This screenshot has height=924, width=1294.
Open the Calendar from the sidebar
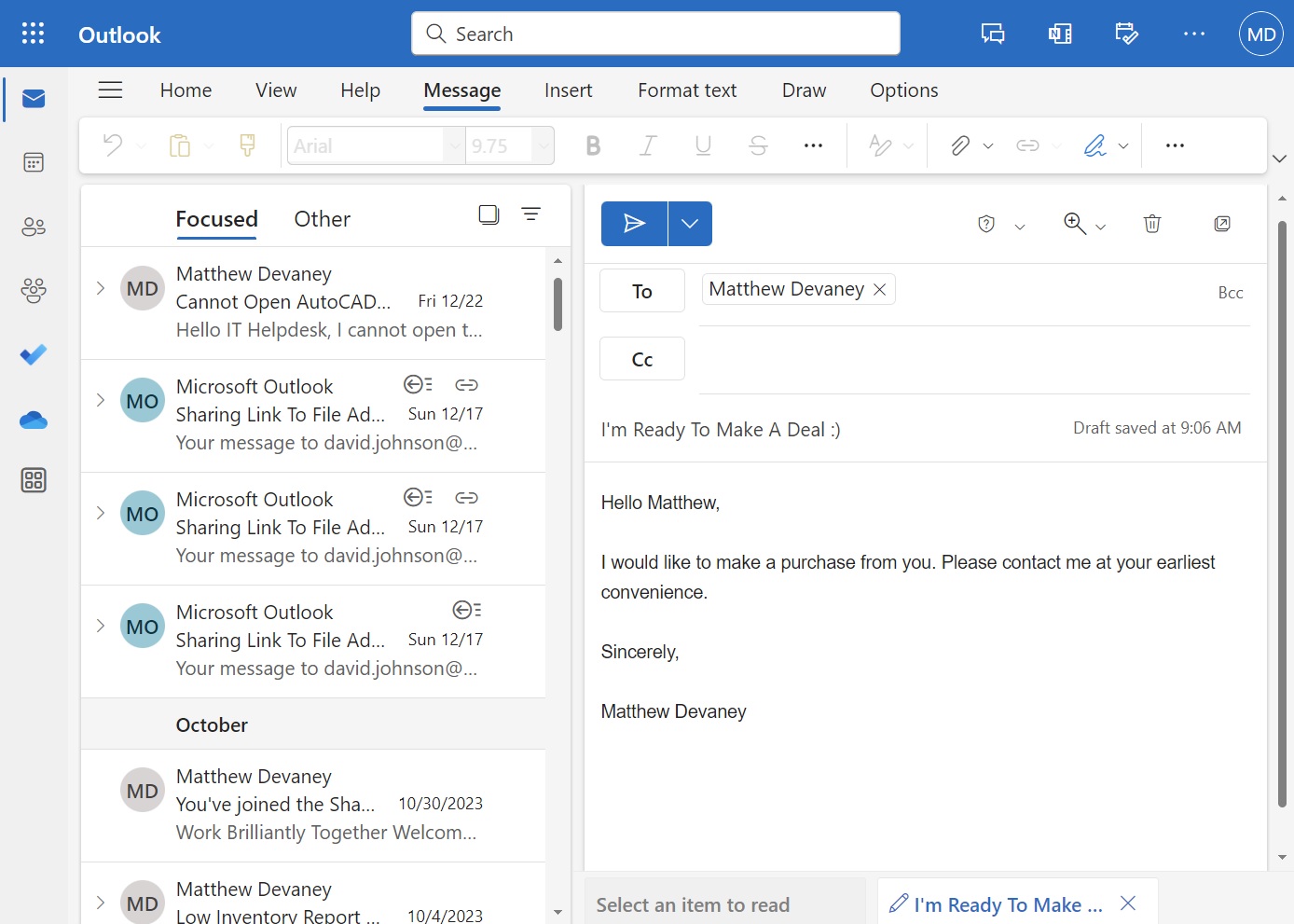[x=33, y=161]
